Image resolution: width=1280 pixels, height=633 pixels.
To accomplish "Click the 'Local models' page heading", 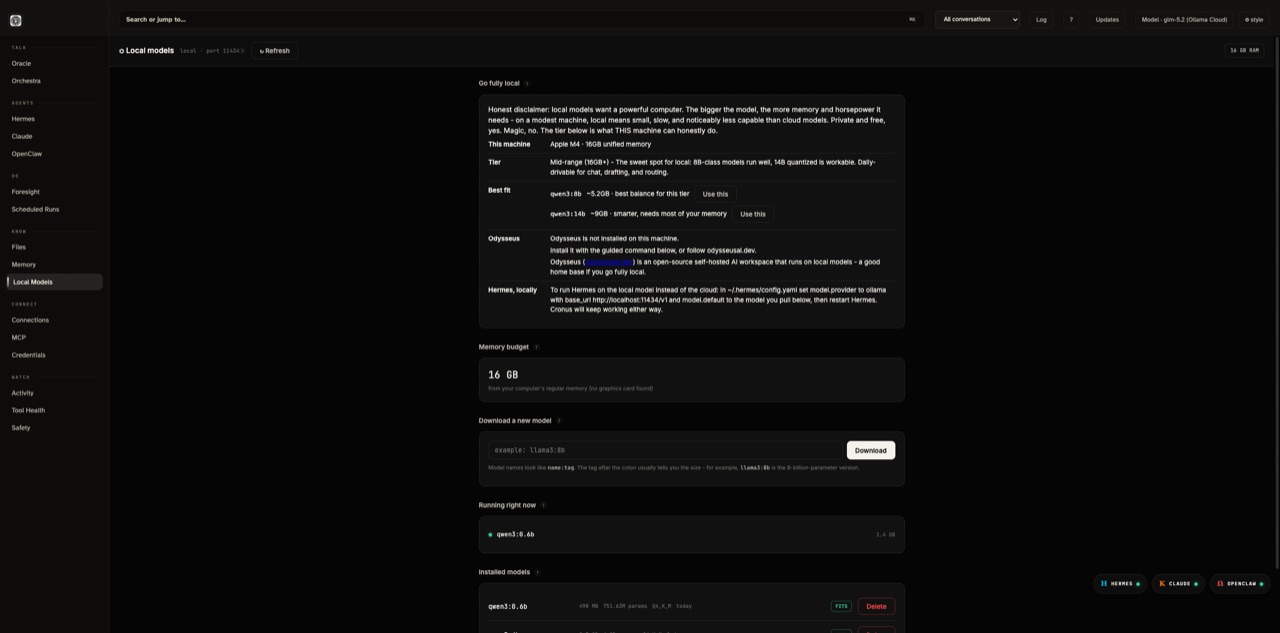I will (149, 51).
